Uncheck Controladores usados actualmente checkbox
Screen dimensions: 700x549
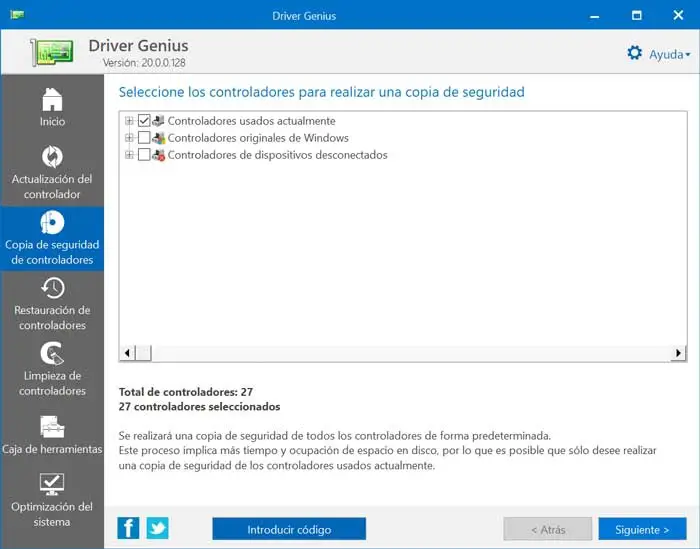point(144,121)
